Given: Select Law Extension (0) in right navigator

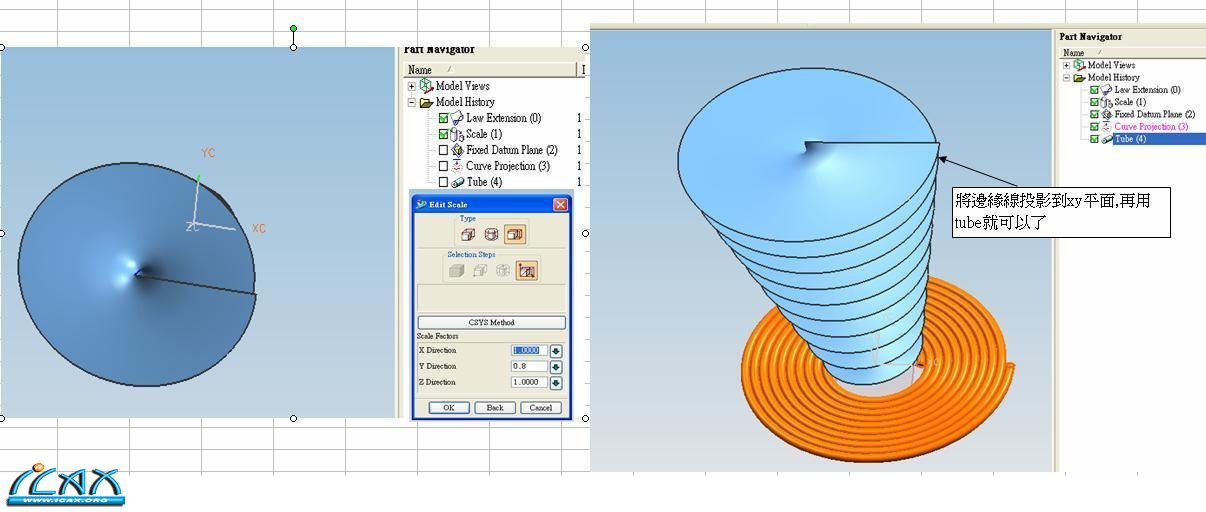Looking at the screenshot, I should point(1147,90).
